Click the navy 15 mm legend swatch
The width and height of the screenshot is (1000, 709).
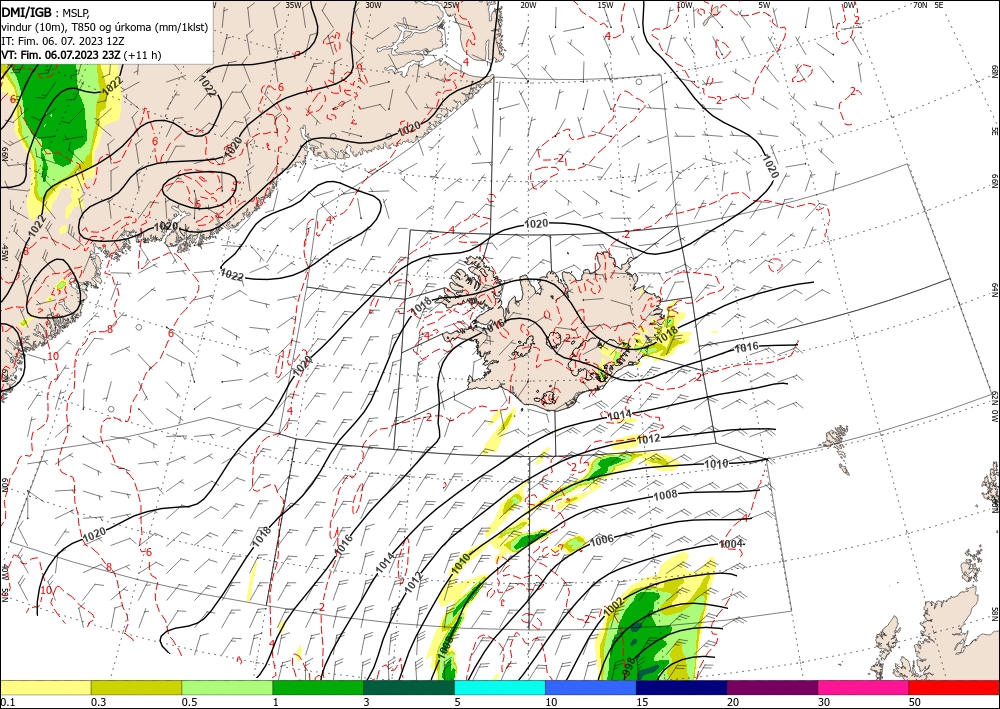coord(682,687)
